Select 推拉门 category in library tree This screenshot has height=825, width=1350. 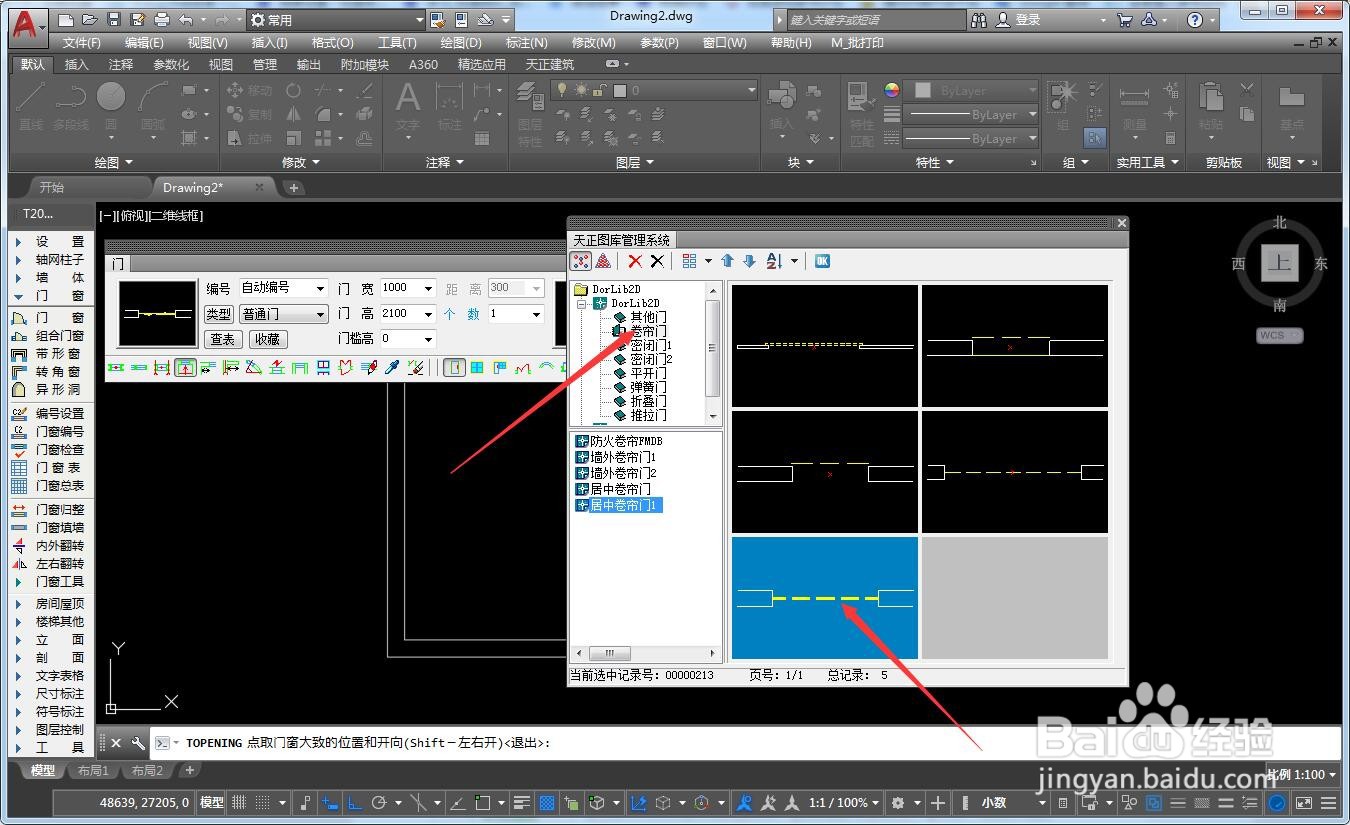click(x=648, y=415)
